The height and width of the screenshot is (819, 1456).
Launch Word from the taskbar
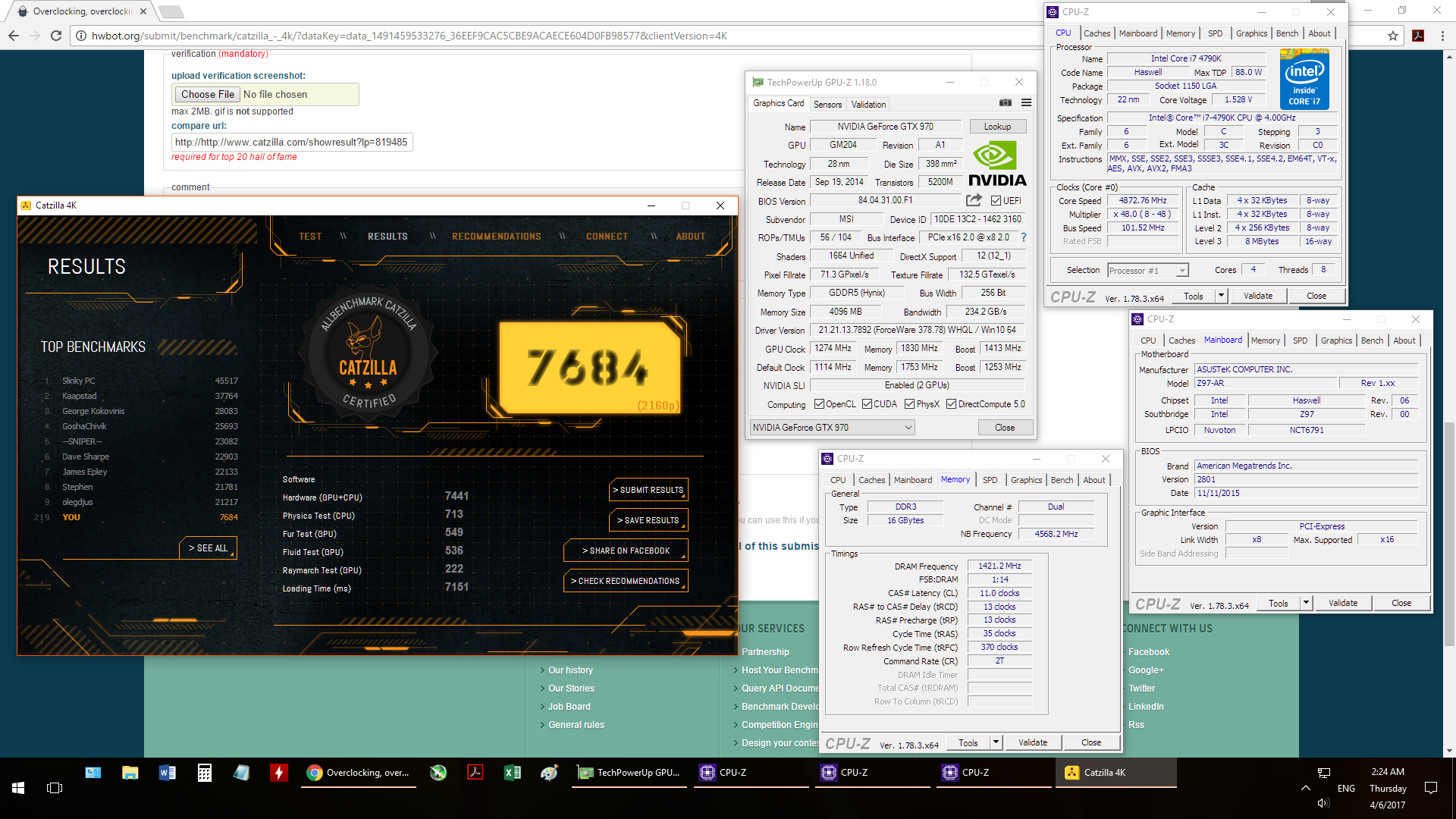coord(168,773)
